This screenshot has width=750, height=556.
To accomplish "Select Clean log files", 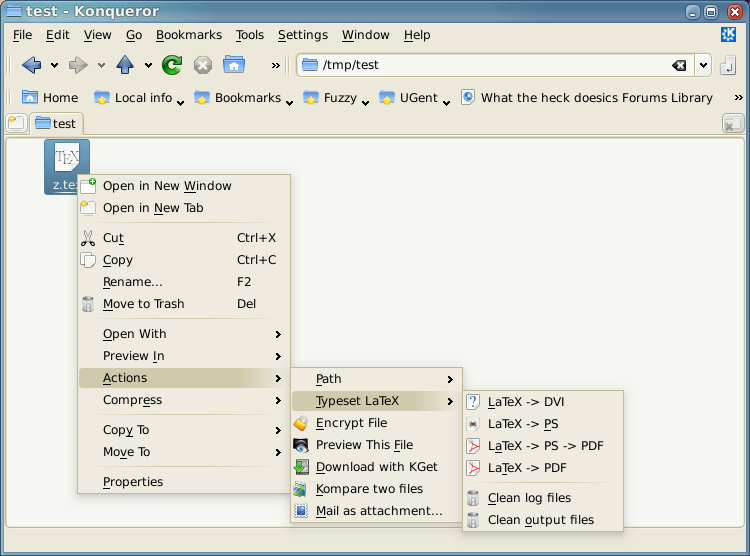I will (543, 498).
